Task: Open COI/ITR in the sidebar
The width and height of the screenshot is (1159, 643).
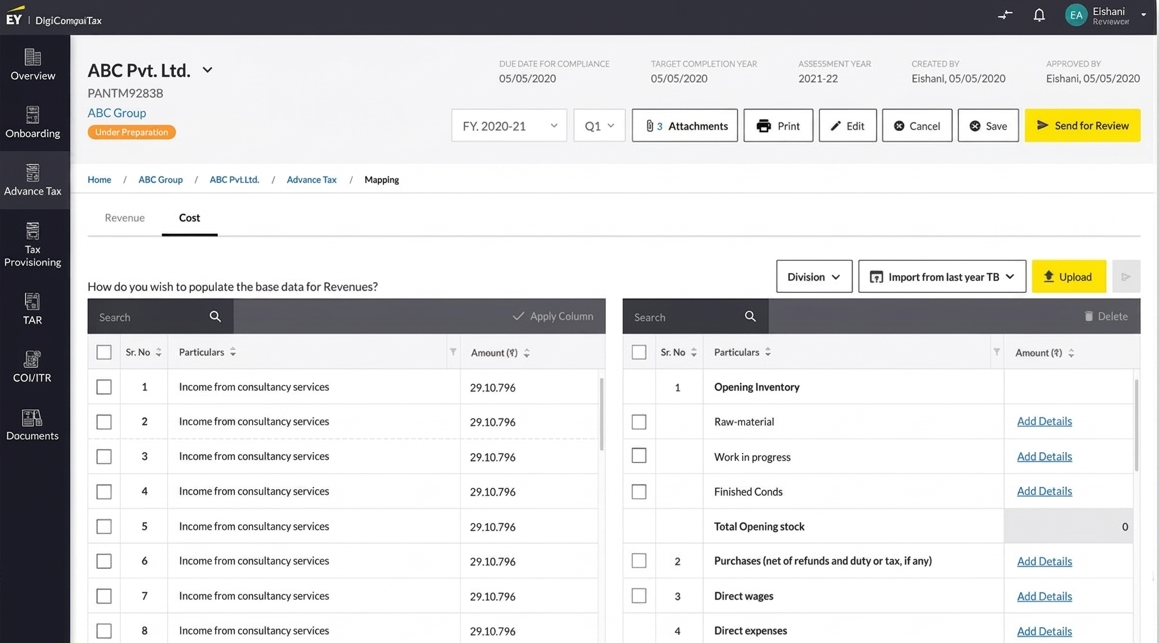Action: click(33, 366)
